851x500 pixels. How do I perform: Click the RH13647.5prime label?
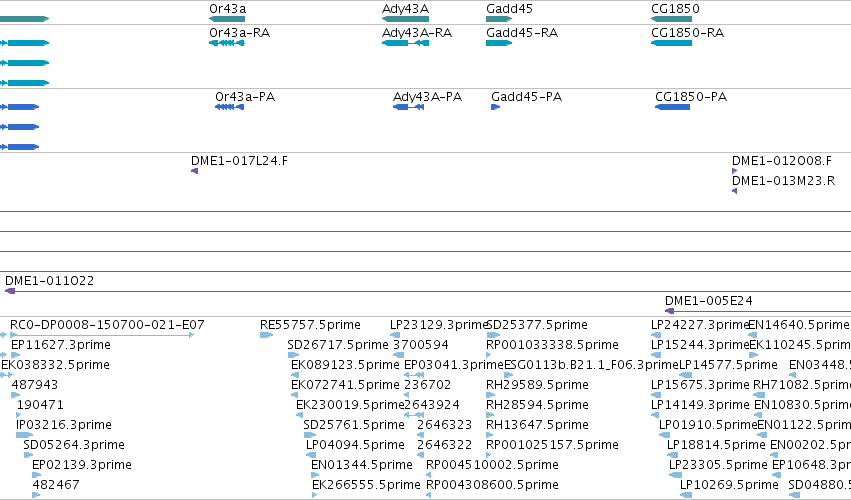[x=537, y=425]
